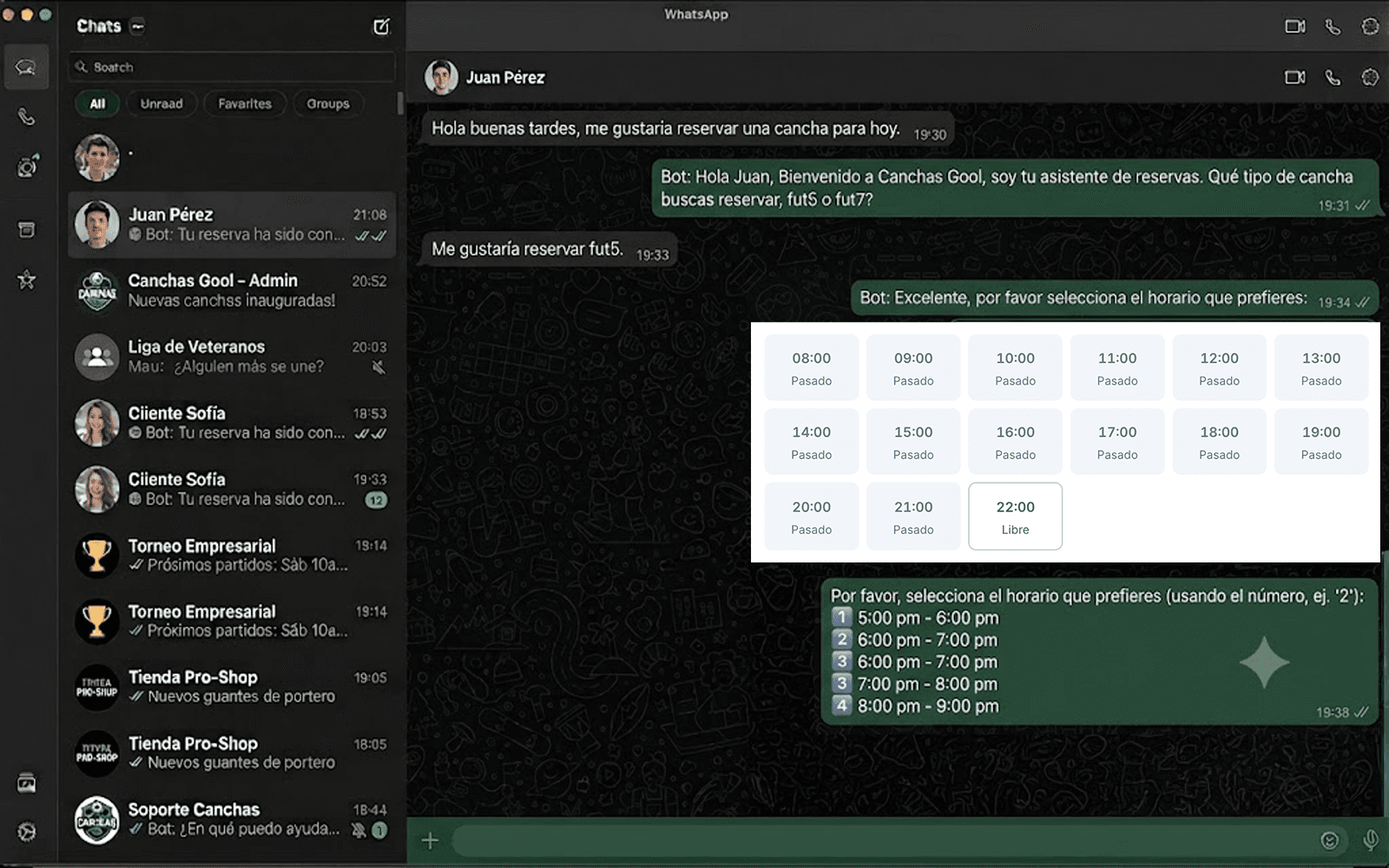The width and height of the screenshot is (1389, 868).
Task: Open Cliente Sofía chat from 18:53
Action: (232, 423)
